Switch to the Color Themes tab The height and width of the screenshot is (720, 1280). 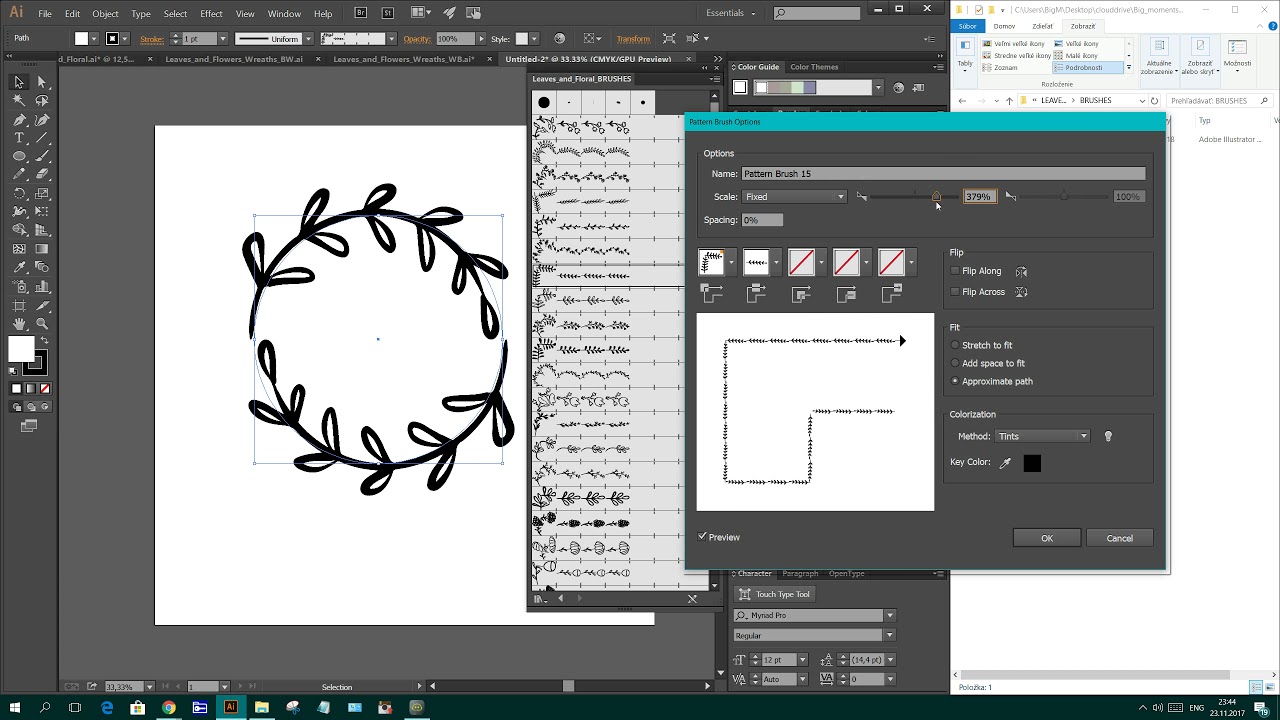814,67
